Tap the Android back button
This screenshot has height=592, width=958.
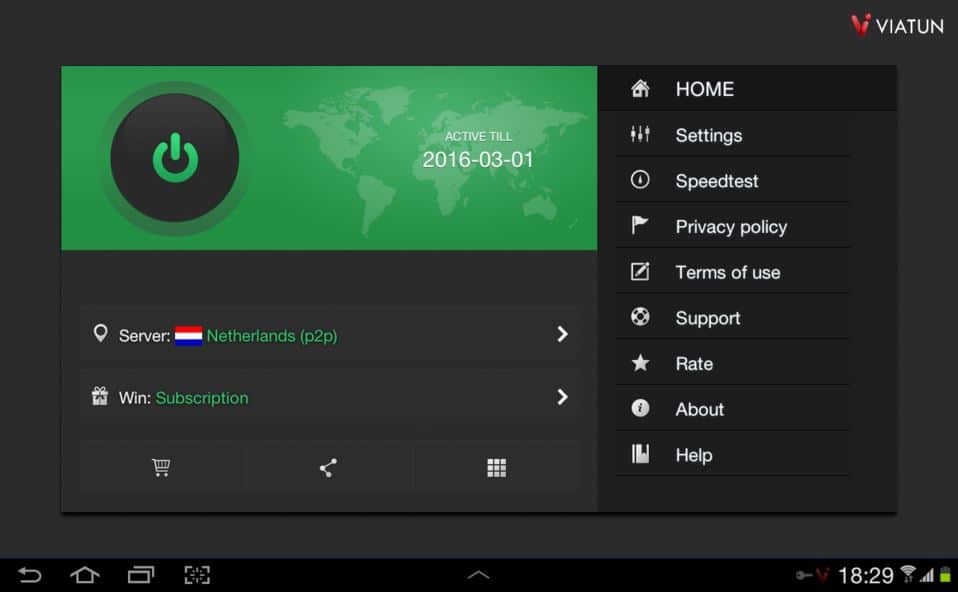[29, 575]
